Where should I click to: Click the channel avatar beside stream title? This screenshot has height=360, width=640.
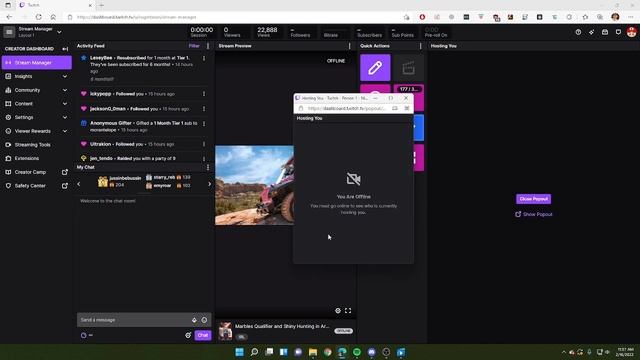[225, 331]
